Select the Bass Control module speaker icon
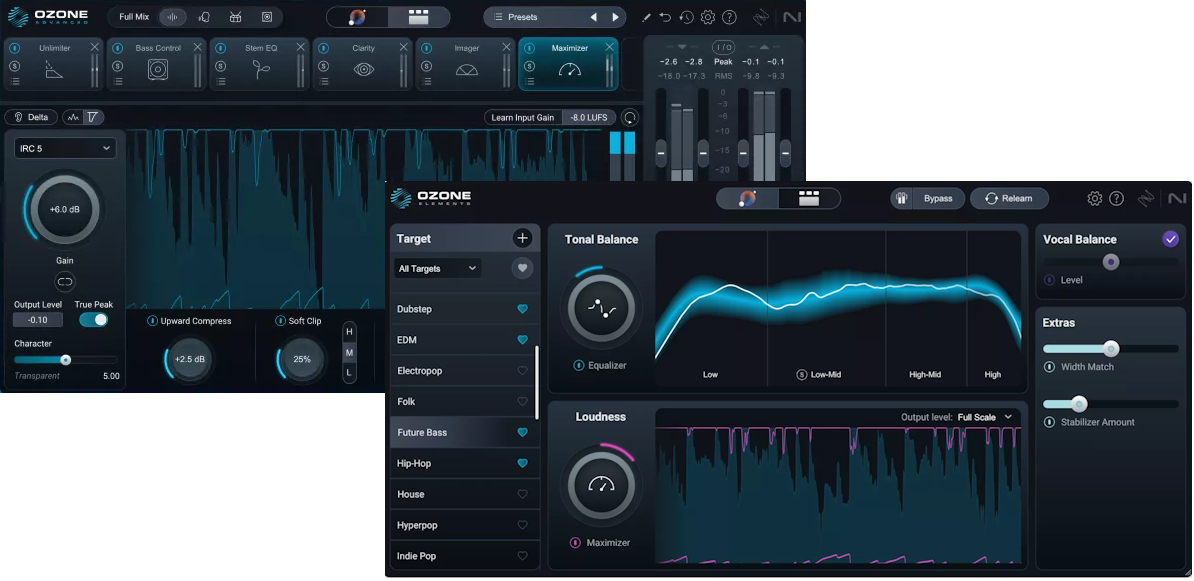 pyautogui.click(x=158, y=70)
